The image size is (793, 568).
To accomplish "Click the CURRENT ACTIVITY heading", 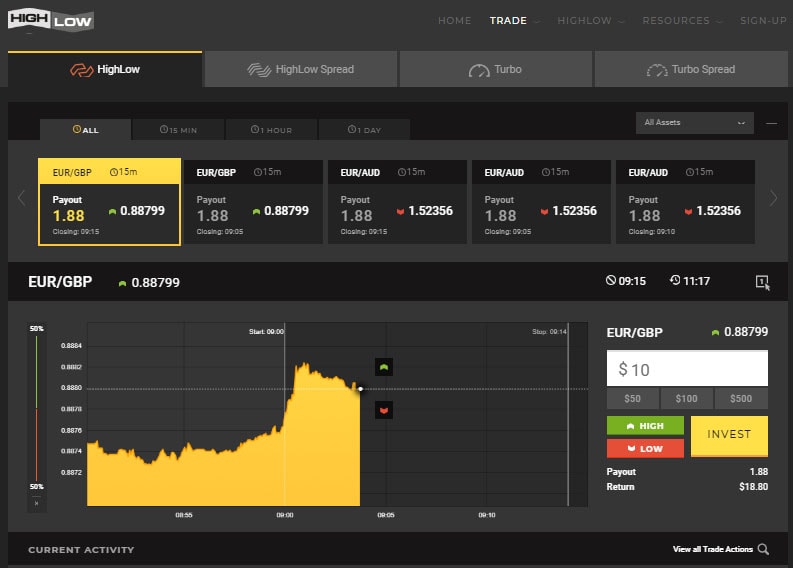I will (81, 550).
